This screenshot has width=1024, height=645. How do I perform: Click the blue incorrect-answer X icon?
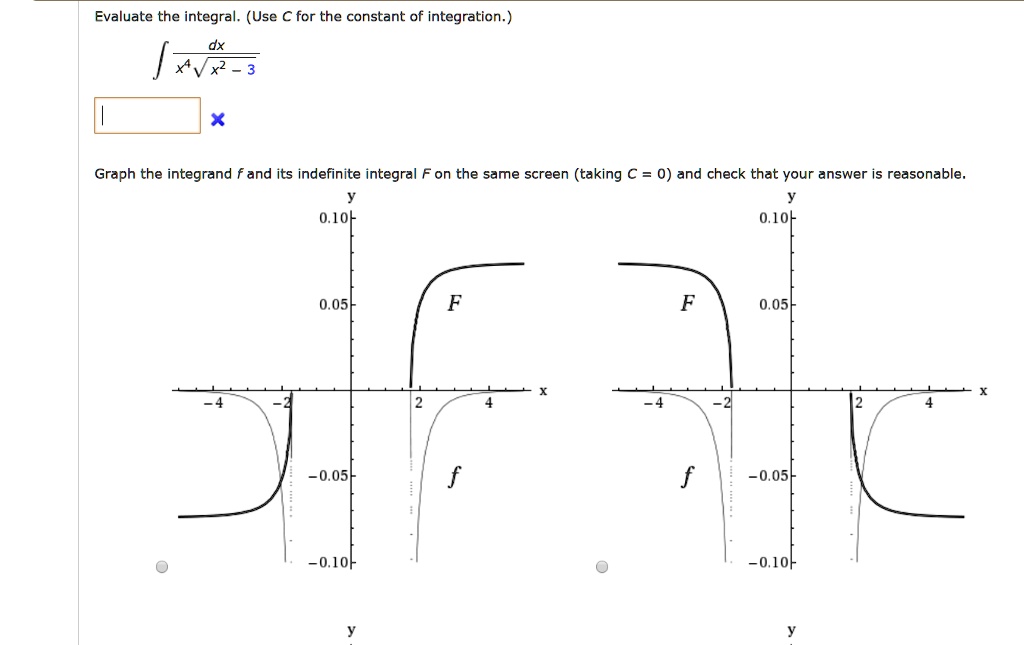[x=217, y=119]
